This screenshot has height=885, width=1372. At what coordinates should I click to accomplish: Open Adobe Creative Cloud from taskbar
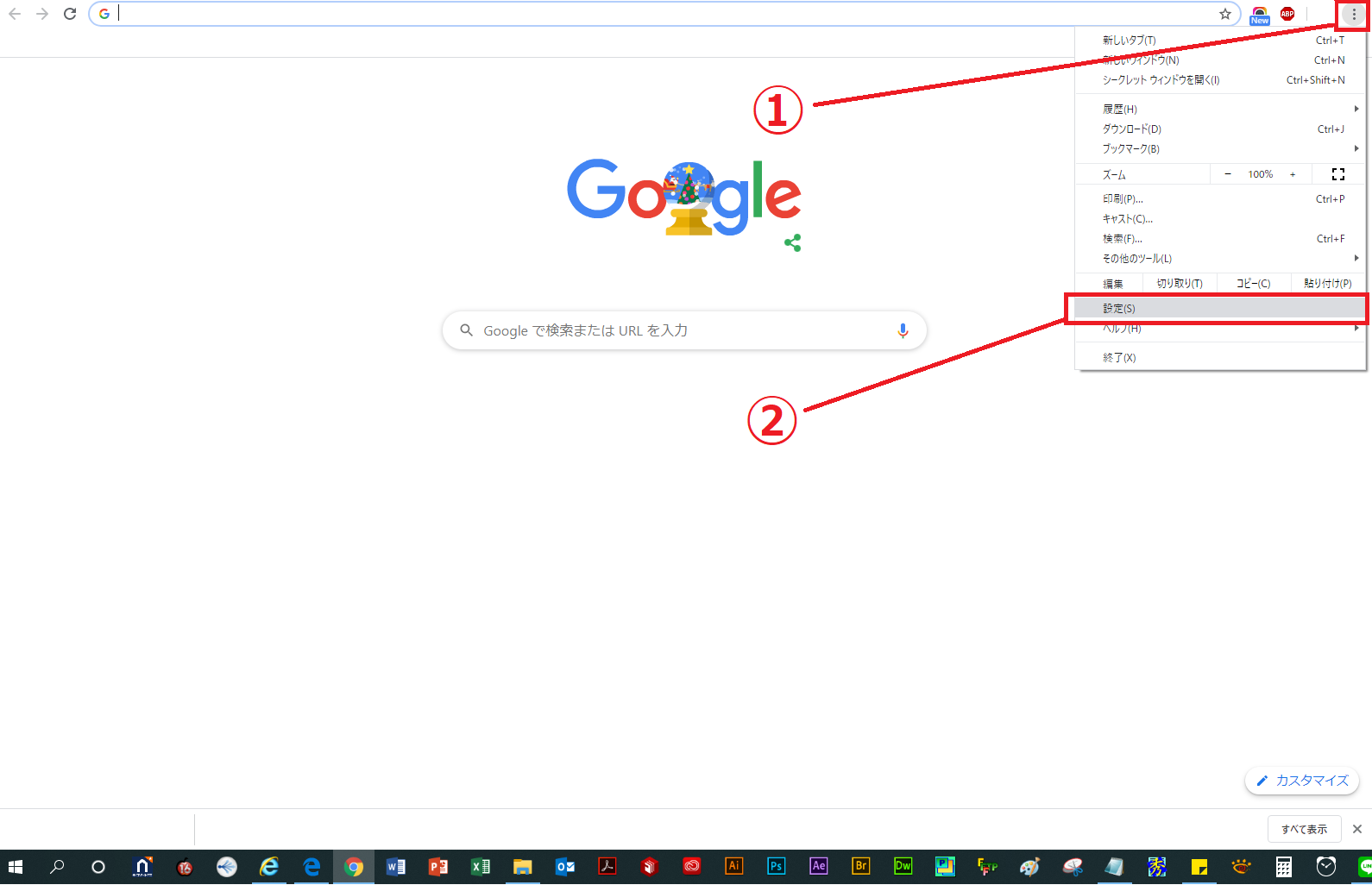[x=692, y=866]
